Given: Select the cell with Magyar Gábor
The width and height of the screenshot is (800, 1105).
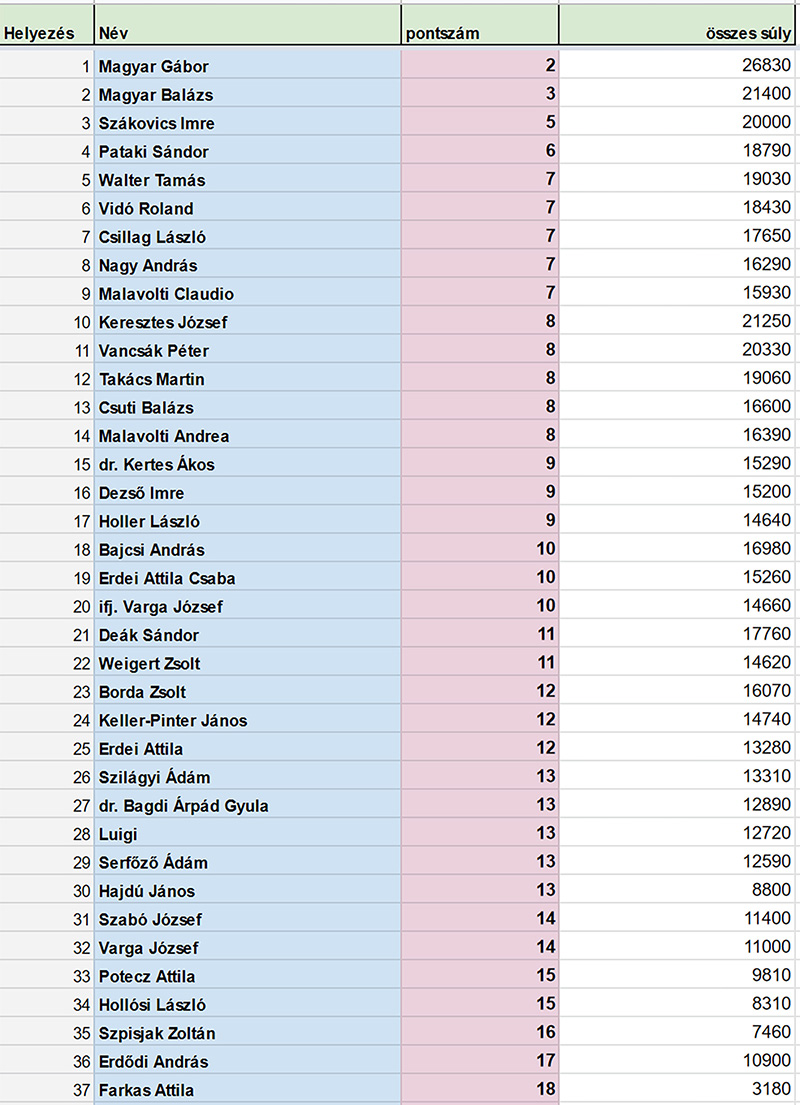Looking at the screenshot, I should [x=247, y=66].
